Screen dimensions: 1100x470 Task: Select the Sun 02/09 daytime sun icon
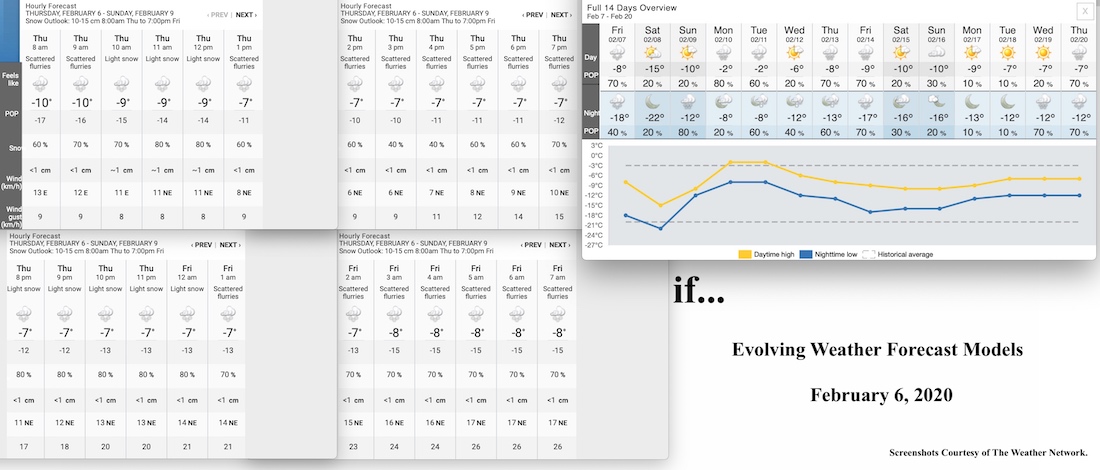click(x=688, y=53)
